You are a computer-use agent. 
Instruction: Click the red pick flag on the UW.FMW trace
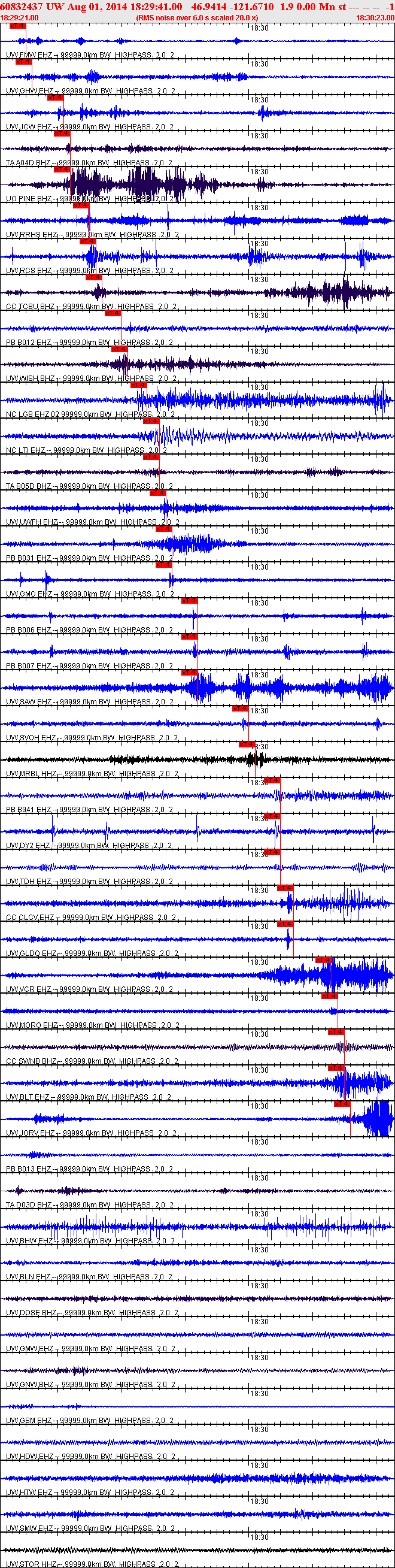click(17, 26)
